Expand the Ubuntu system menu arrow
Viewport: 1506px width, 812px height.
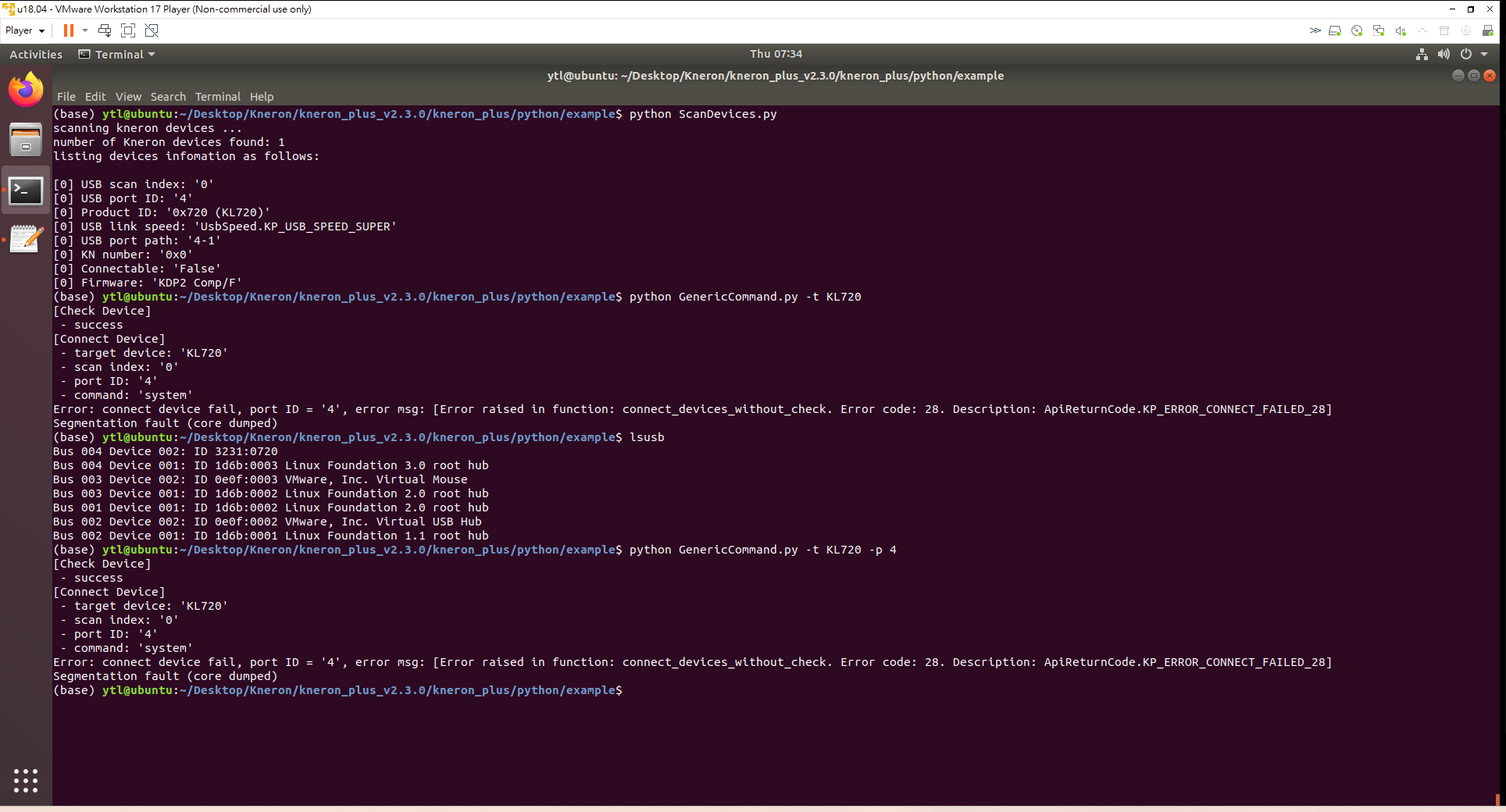coord(1484,54)
